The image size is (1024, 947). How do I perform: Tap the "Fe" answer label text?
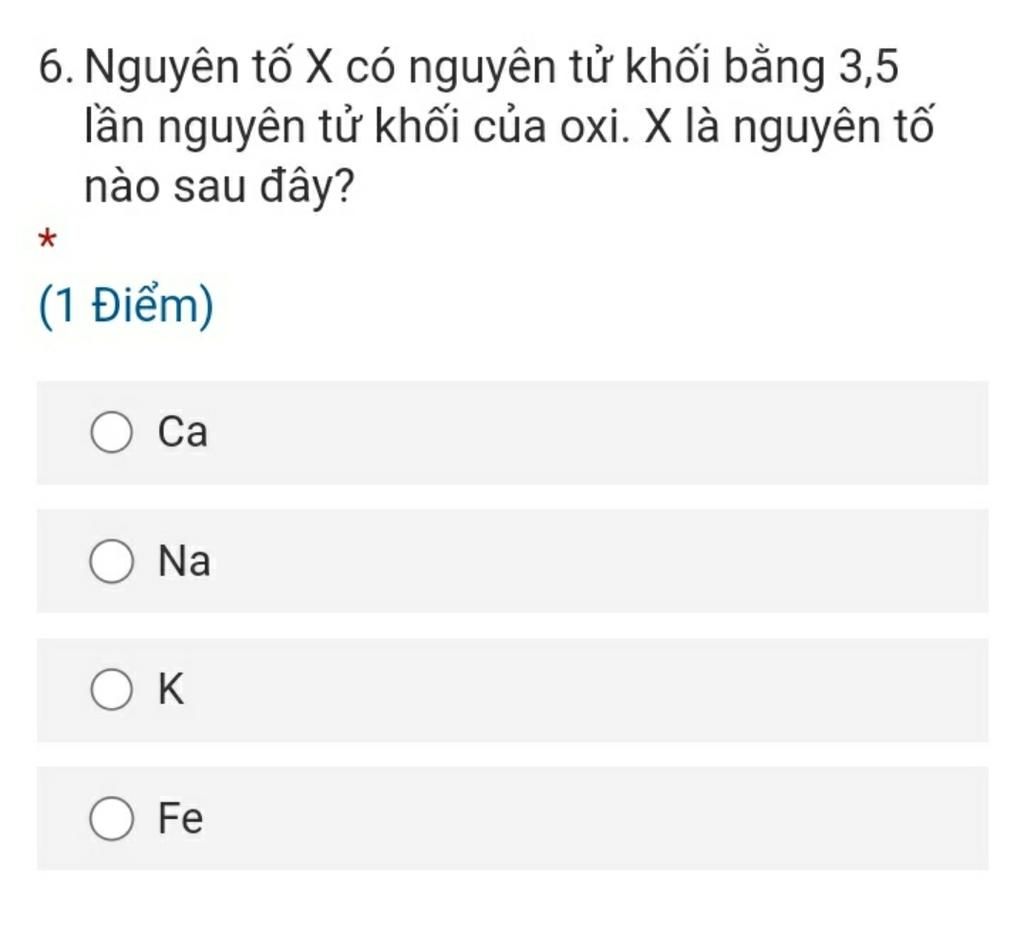coord(181,818)
